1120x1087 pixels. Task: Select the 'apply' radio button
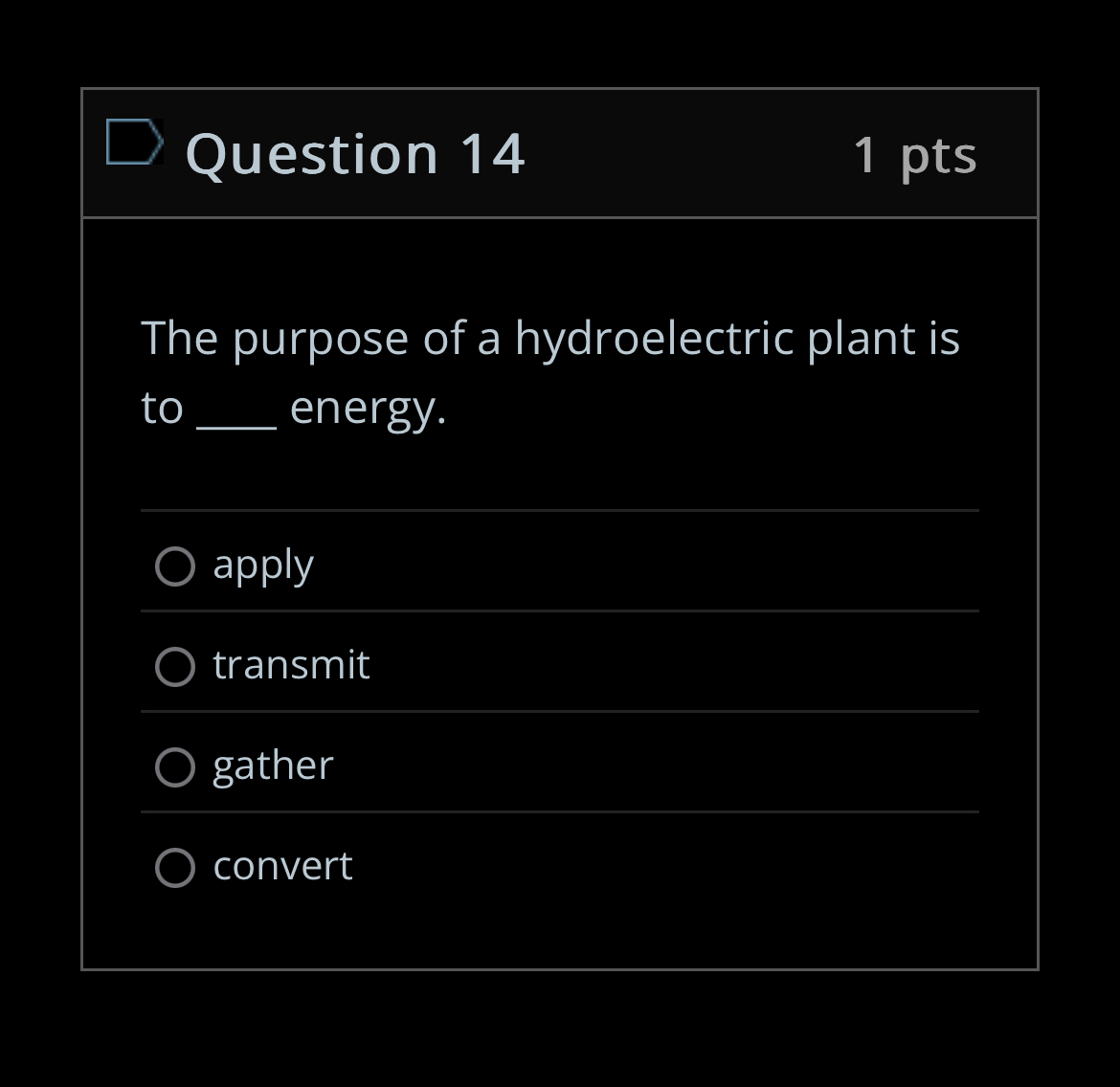pos(175,566)
